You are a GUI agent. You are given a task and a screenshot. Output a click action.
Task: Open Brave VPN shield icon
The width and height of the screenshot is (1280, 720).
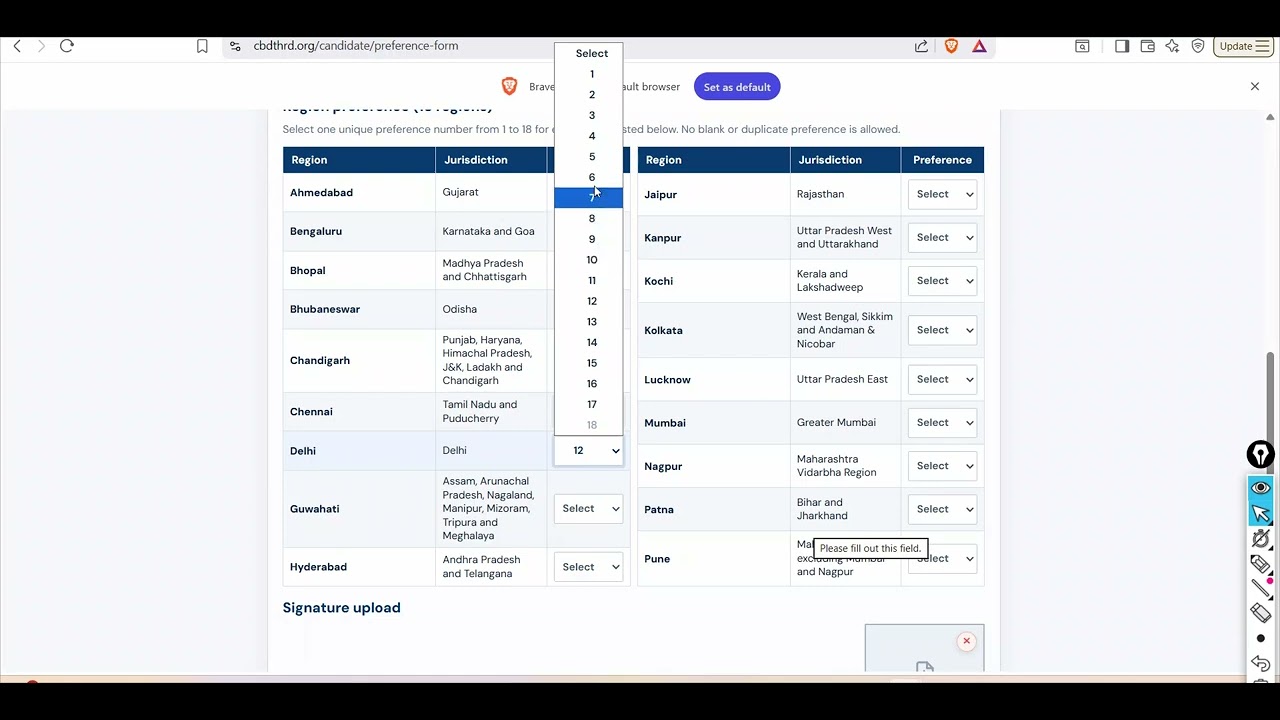[x=1198, y=46]
